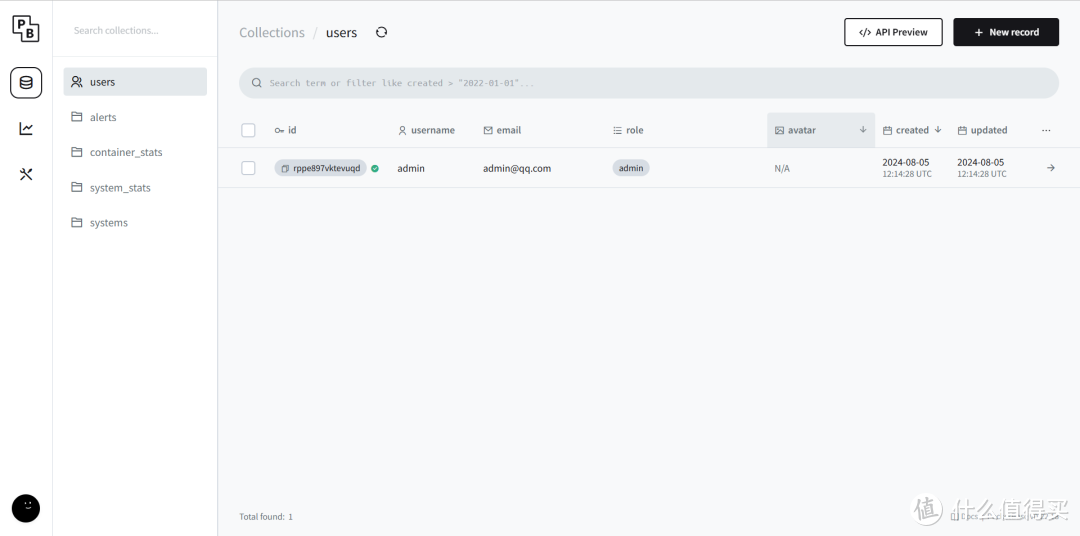
Task: Focus the records search filter field
Action: [x=648, y=83]
